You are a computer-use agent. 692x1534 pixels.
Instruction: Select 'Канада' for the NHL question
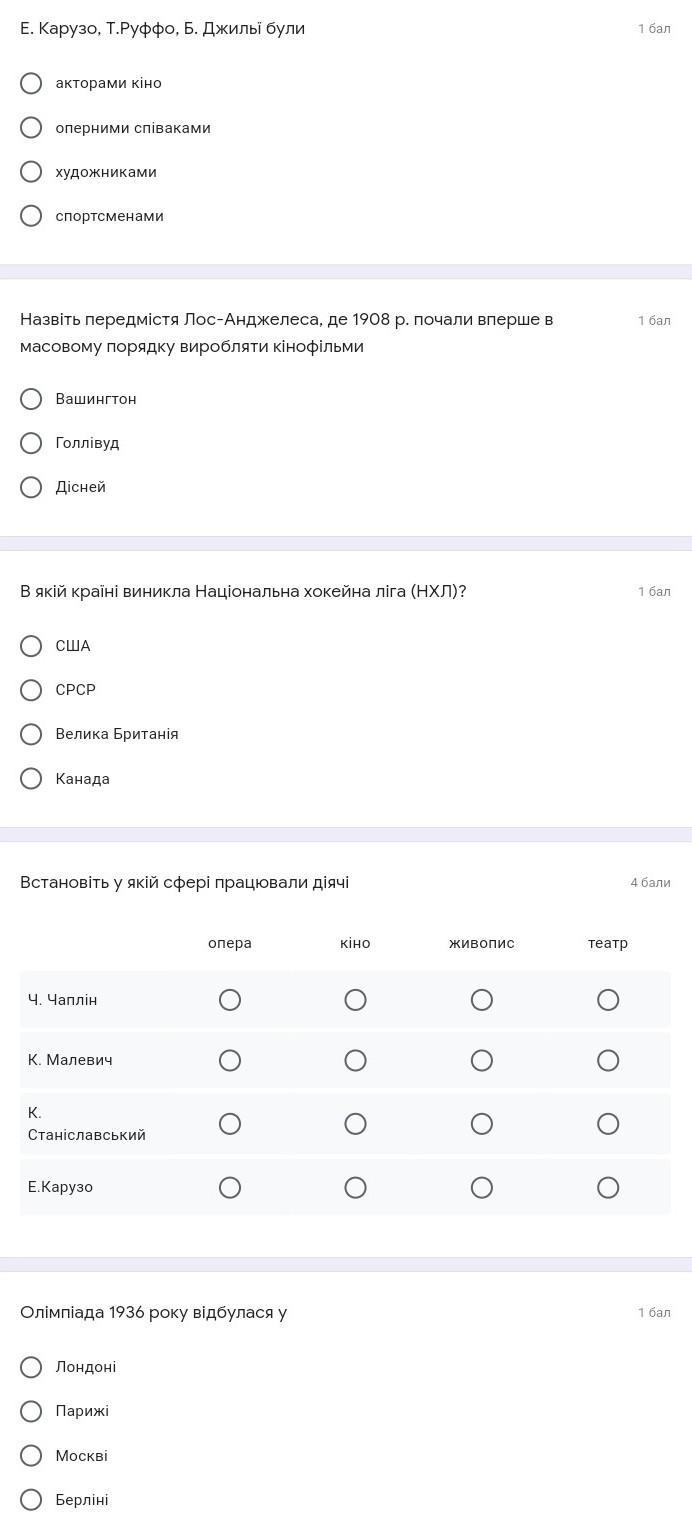[31, 779]
